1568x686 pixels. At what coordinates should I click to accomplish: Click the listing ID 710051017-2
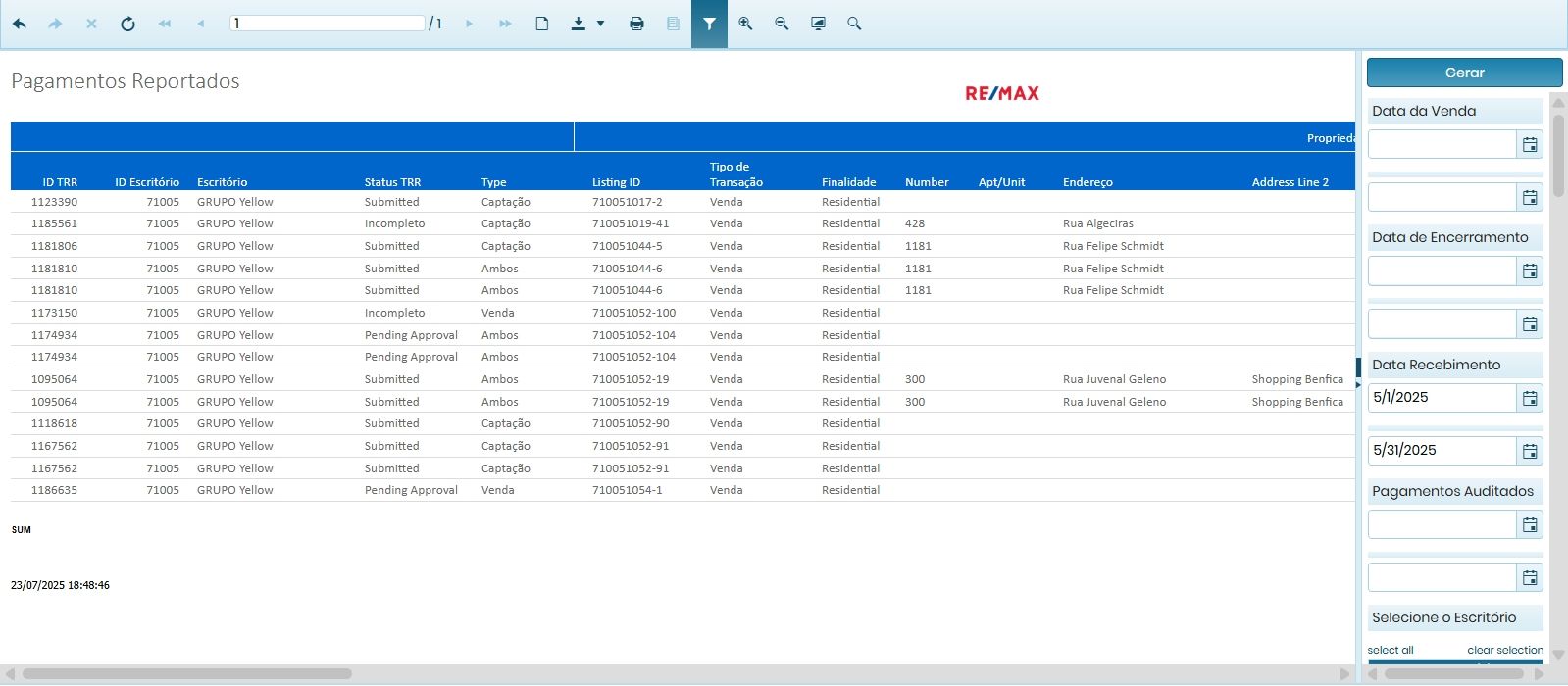(627, 202)
